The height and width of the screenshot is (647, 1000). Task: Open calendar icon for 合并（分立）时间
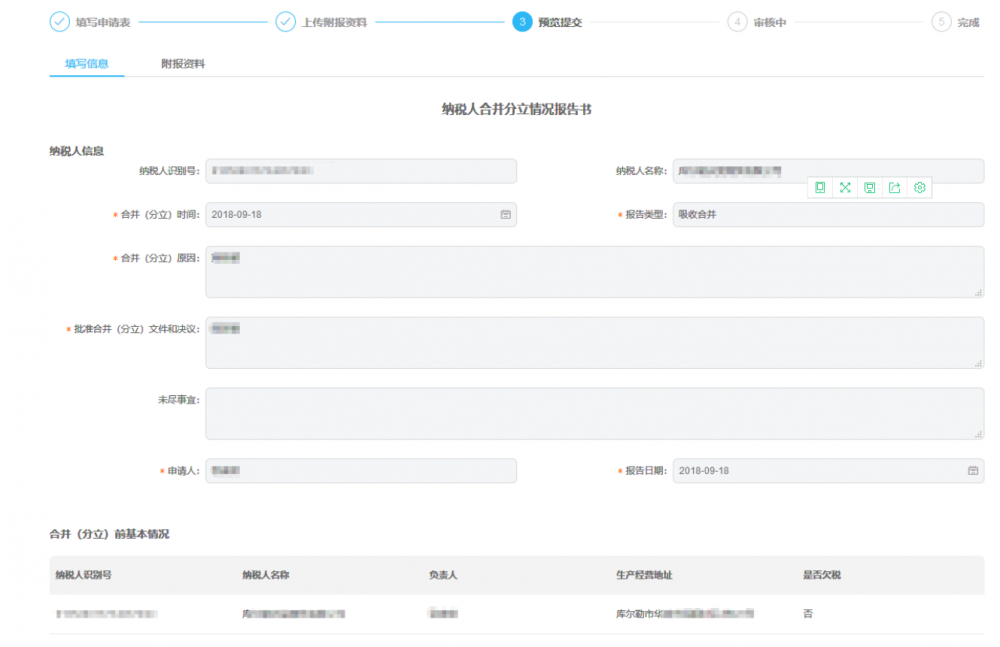[505, 215]
